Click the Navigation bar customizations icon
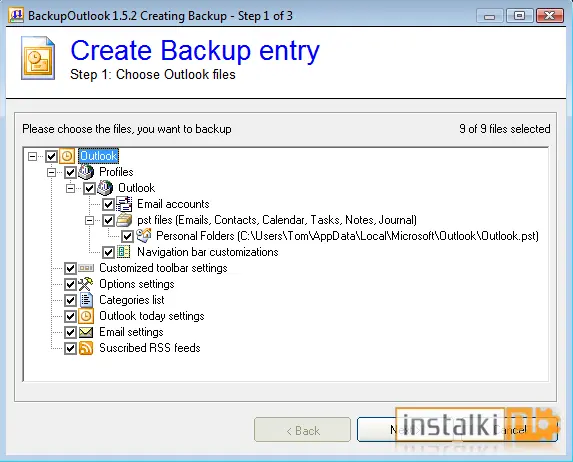This screenshot has height=462, width=573. click(124, 252)
